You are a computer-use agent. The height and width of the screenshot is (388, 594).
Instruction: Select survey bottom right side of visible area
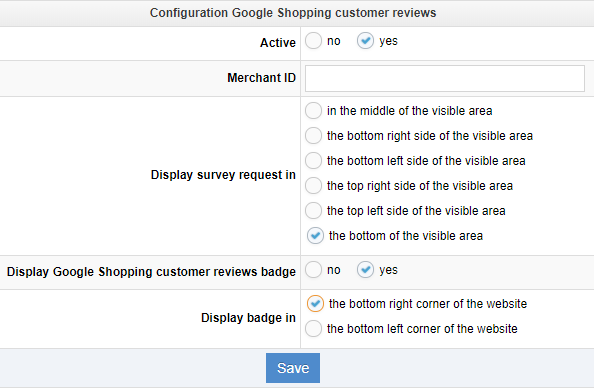313,136
